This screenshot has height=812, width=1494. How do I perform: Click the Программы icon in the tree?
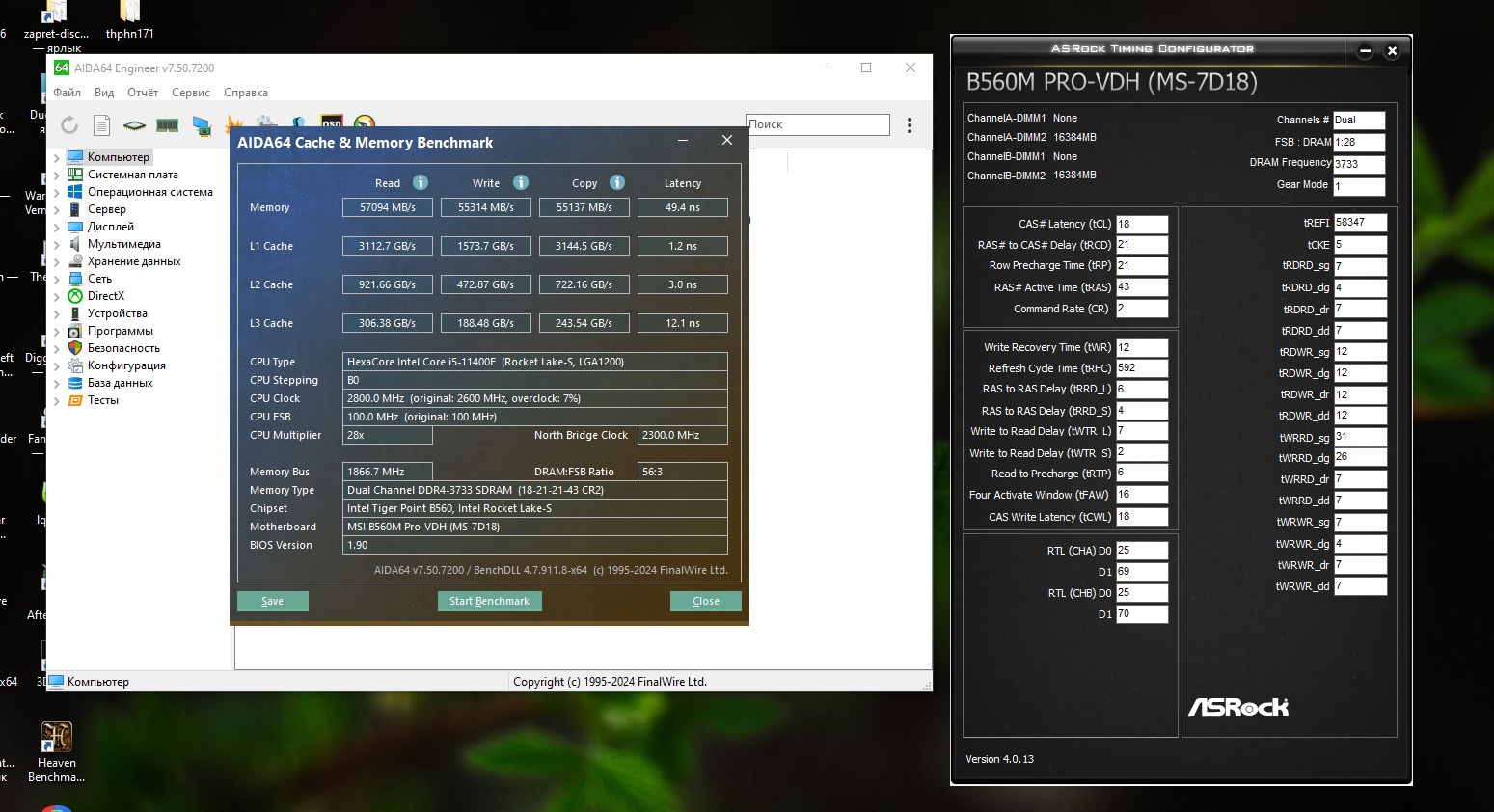[75, 331]
